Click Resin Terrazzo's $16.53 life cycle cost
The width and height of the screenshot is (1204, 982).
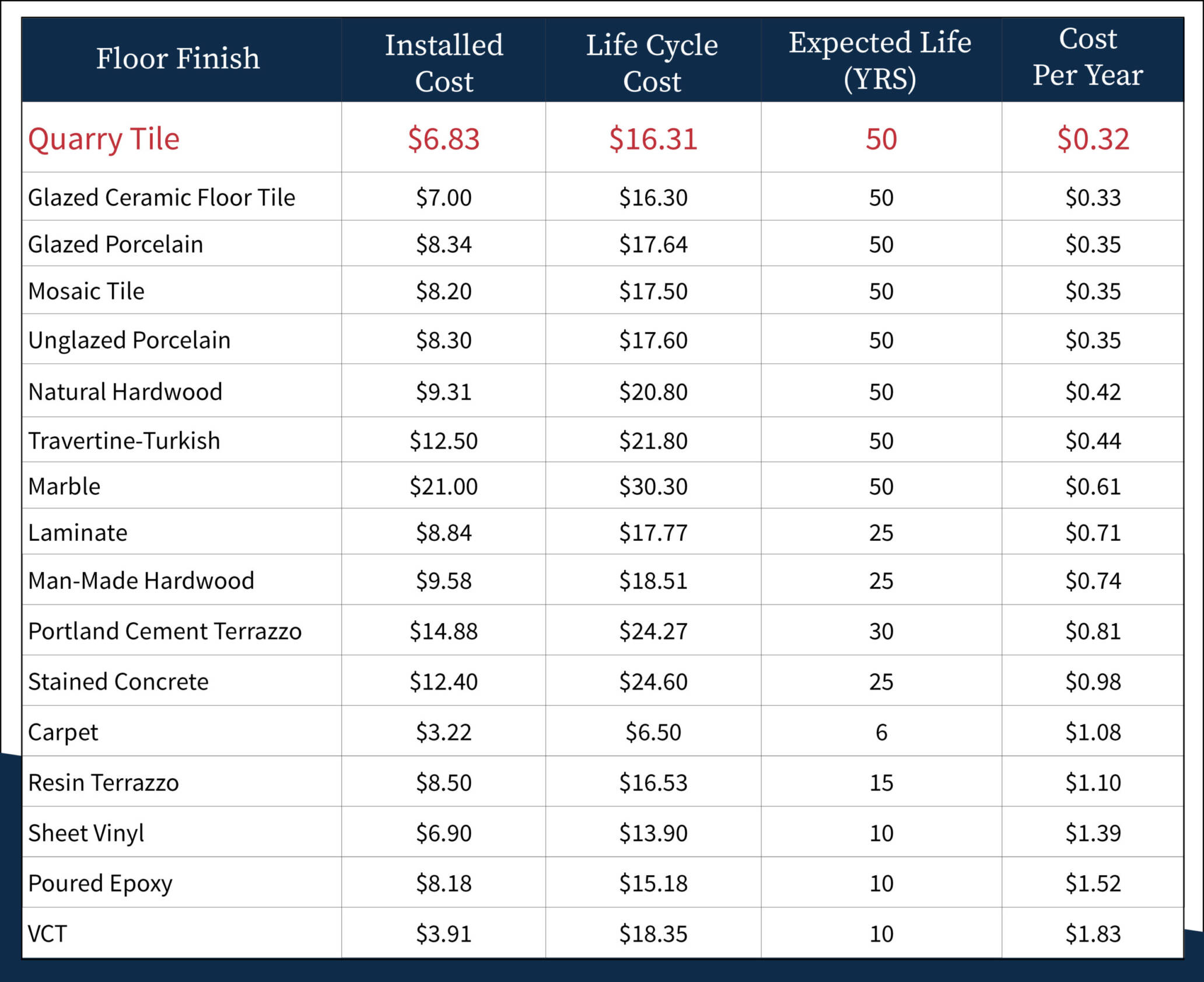click(x=653, y=782)
